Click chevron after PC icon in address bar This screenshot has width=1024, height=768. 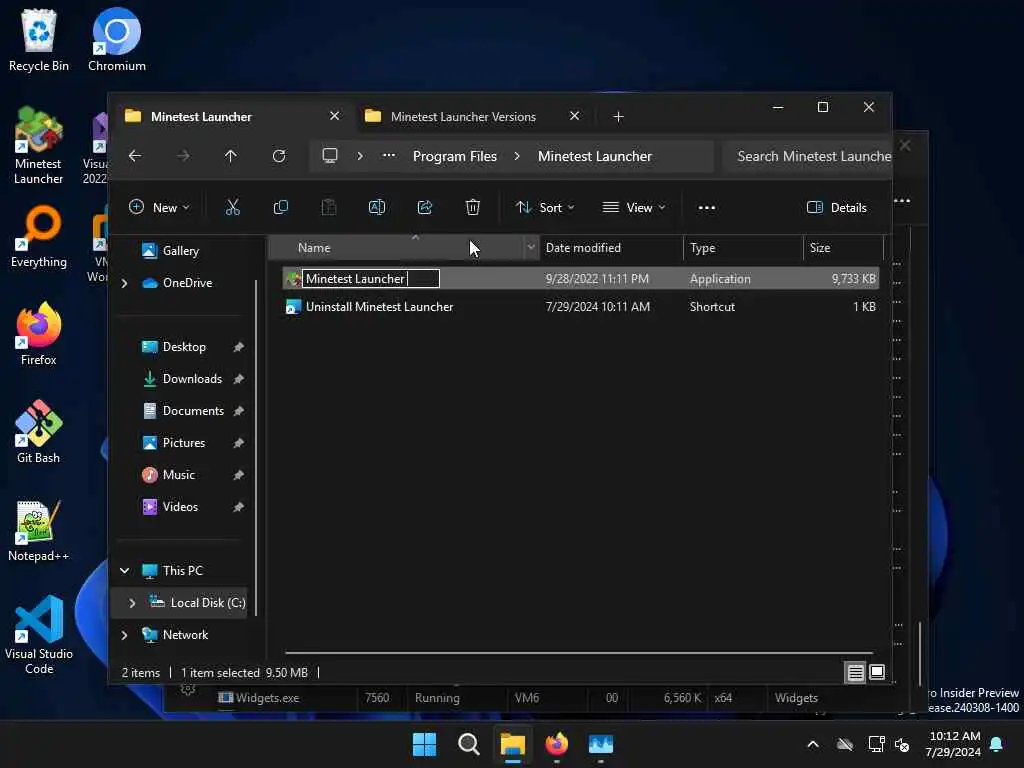pyautogui.click(x=360, y=156)
